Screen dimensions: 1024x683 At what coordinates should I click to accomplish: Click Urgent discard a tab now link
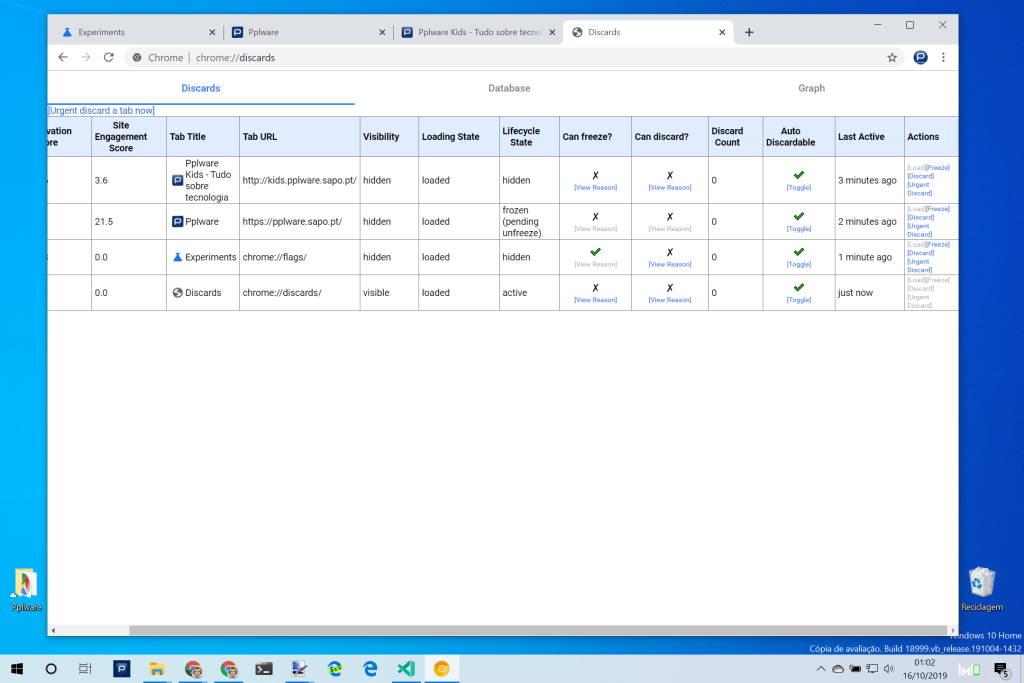(102, 110)
